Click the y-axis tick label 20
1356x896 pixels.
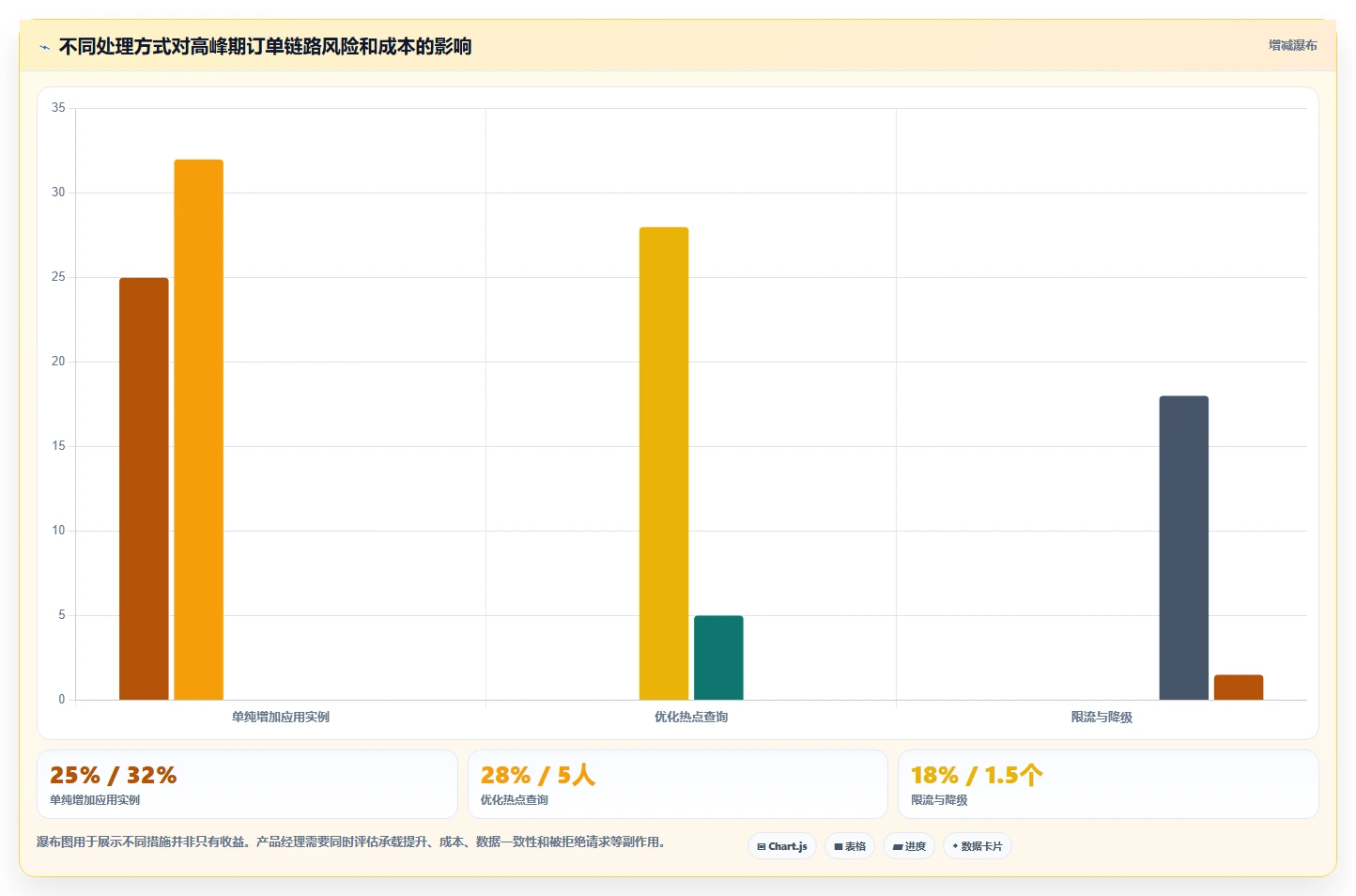pos(58,362)
